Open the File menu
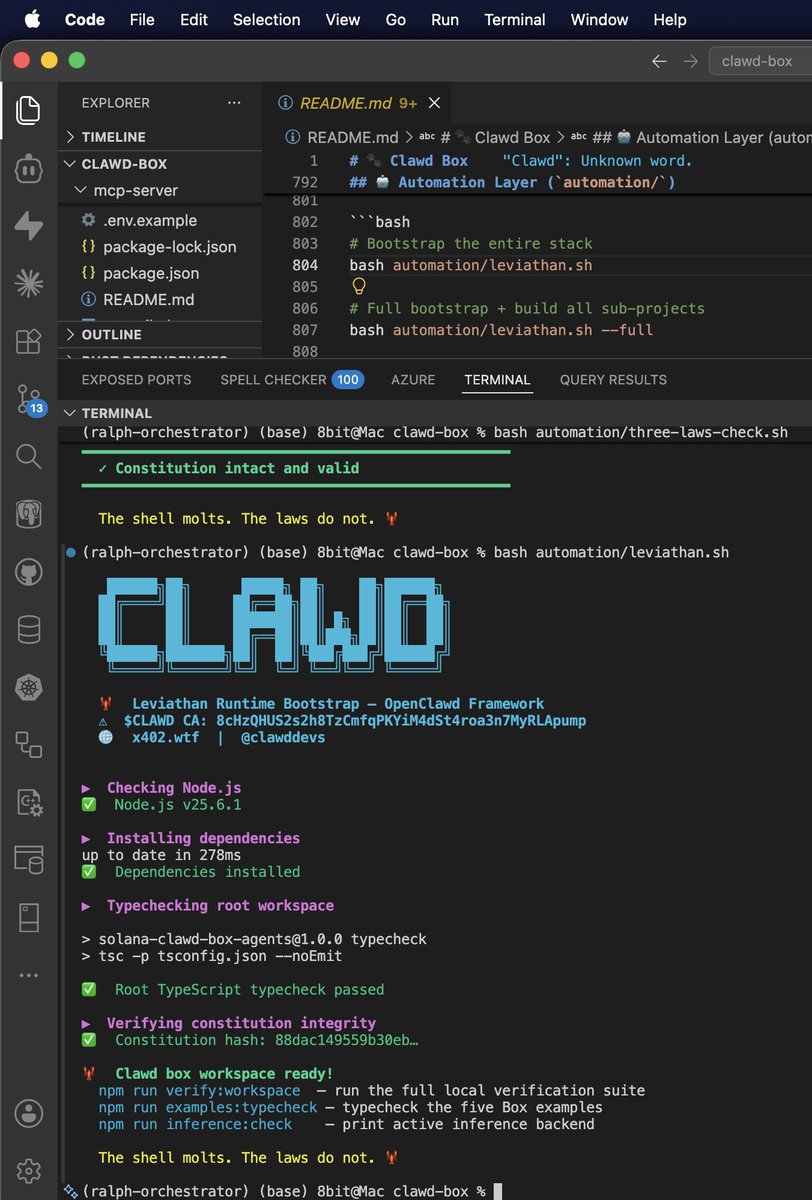The height and width of the screenshot is (1200, 812). (142, 19)
